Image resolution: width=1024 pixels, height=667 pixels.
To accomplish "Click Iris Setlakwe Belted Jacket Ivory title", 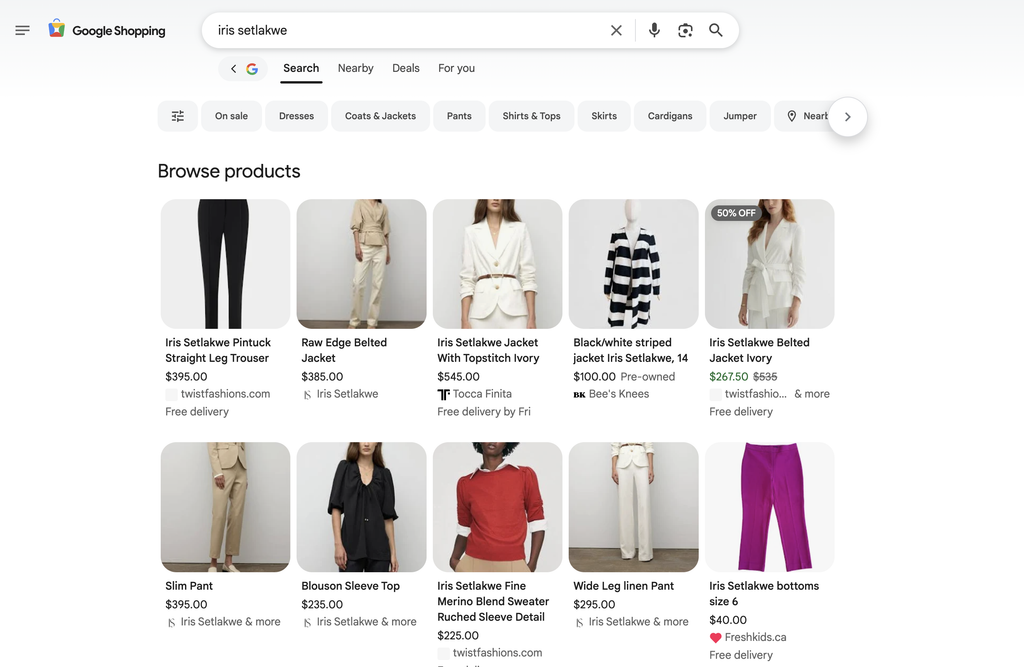I will click(759, 350).
